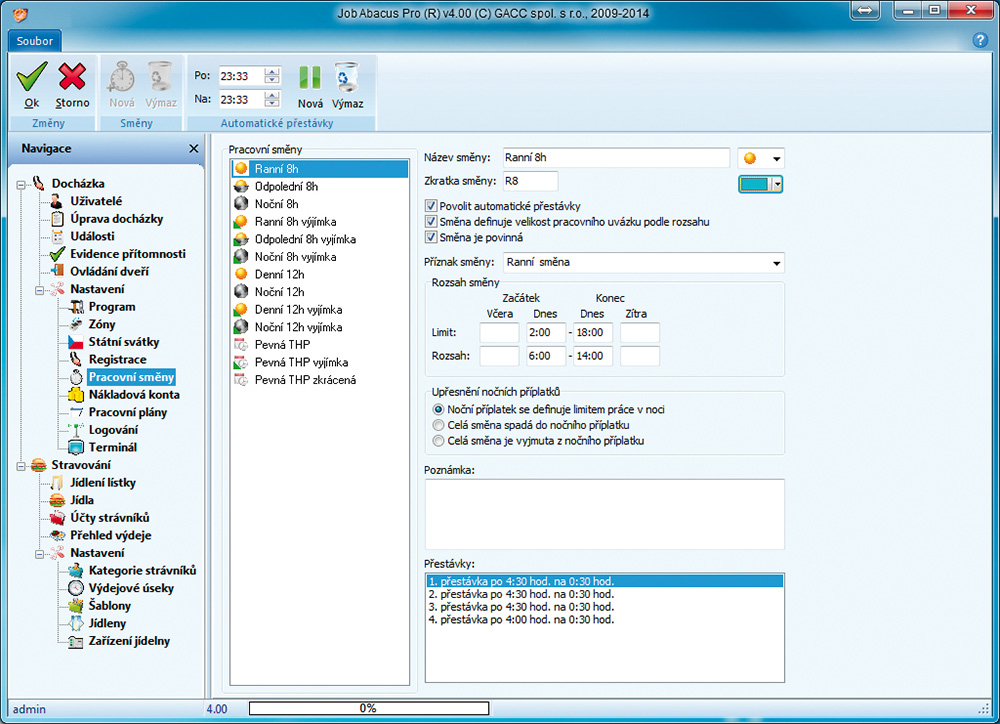The image size is (1000, 724).
Task: Open help via blue question mark icon
Action: coord(980,40)
